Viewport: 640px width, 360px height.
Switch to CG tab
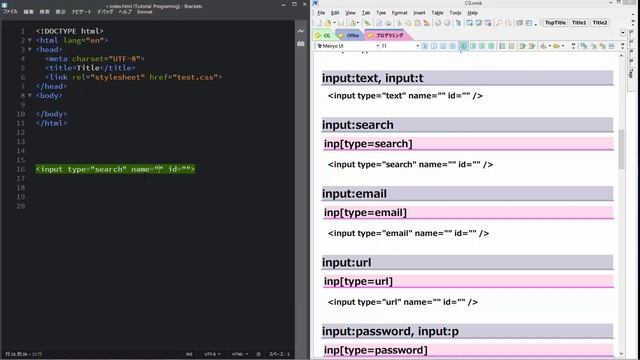[x=324, y=36]
